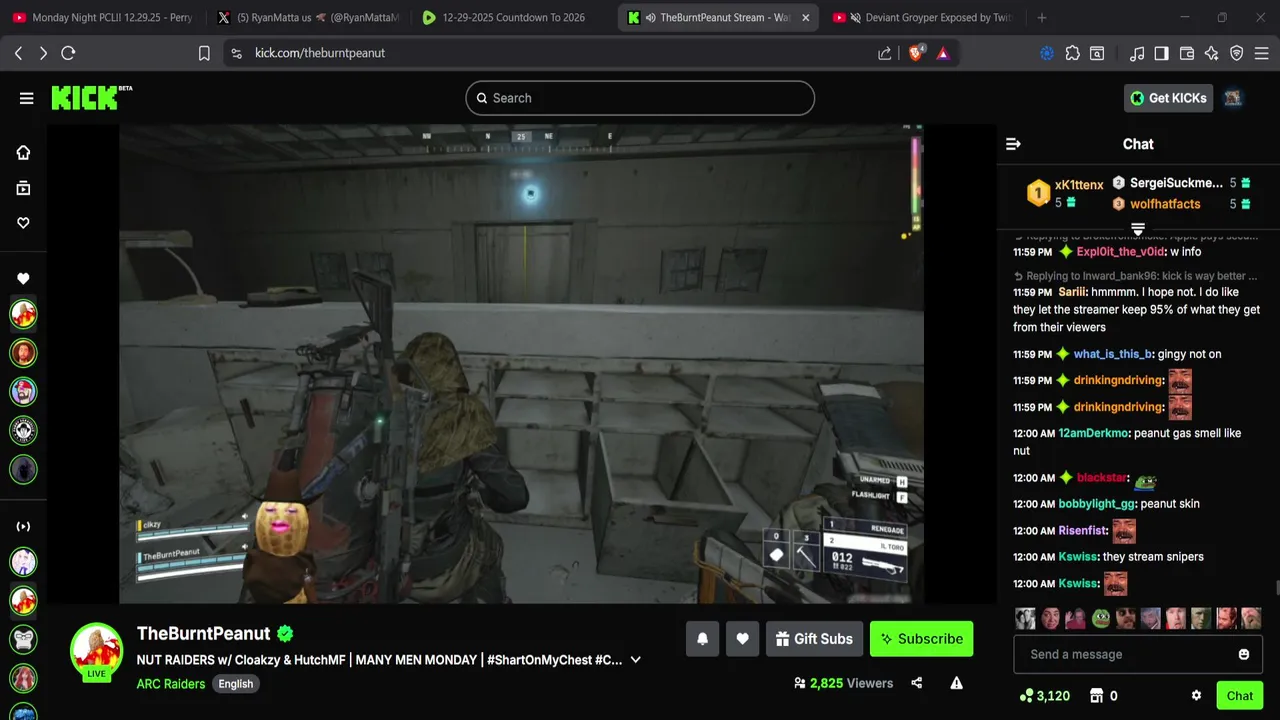Switch to Deviant Groyper Exposed tab

pos(922,17)
